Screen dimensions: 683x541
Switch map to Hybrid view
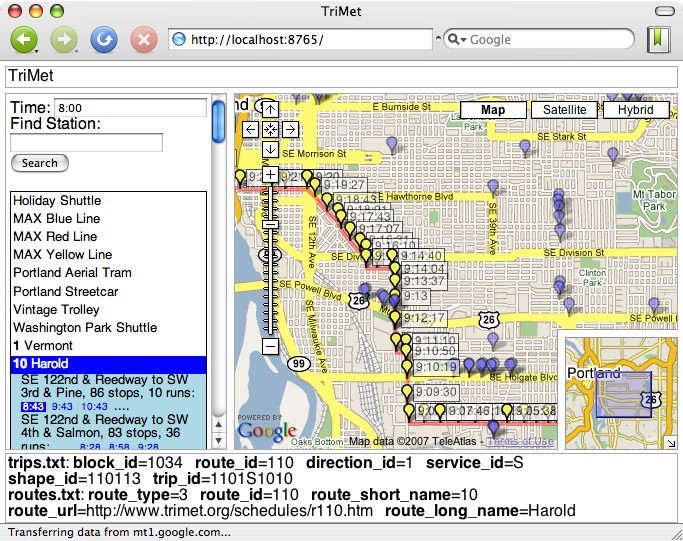(x=635, y=110)
